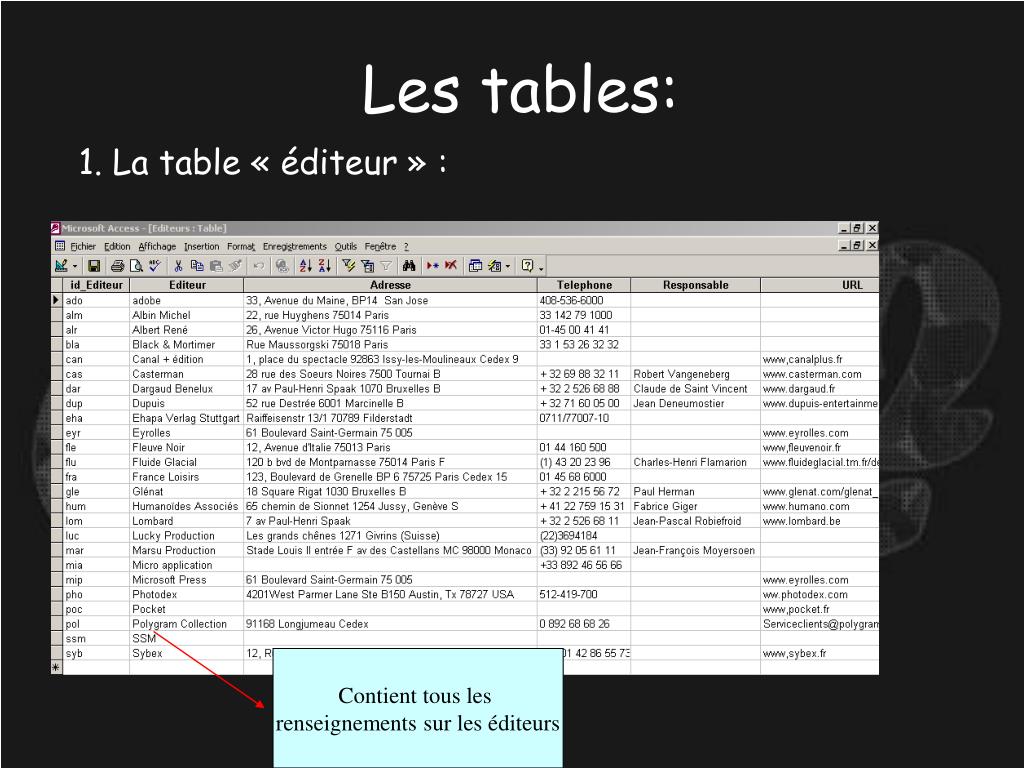This screenshot has width=1024, height=768.
Task: Select the Adresse column header
Action: [391, 285]
